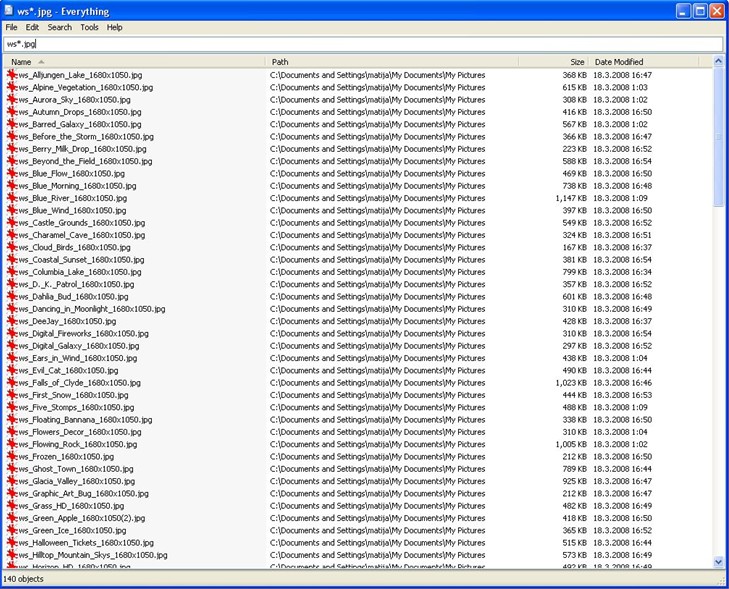
Task: Click the Everything app icon in title bar
Action: tap(8, 10)
